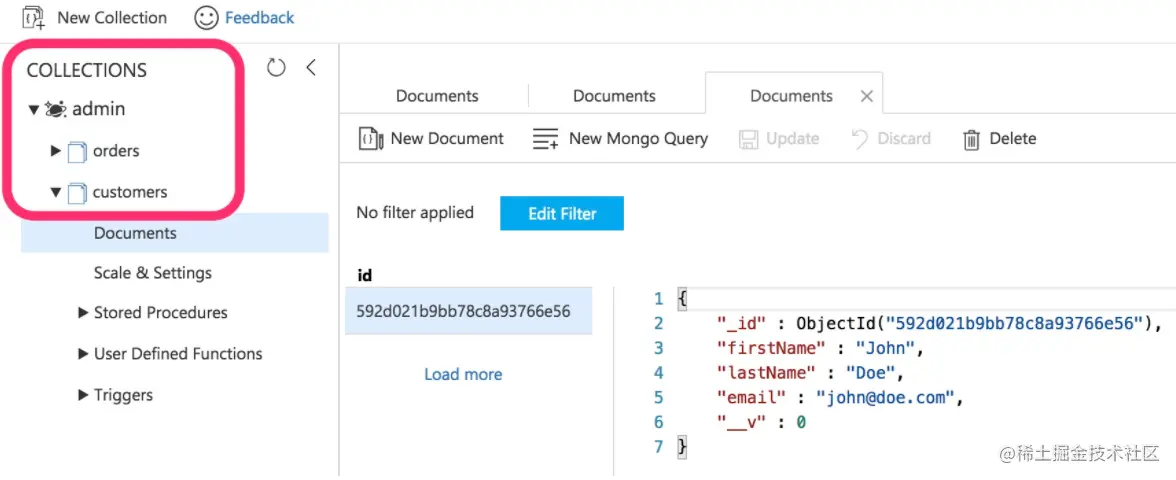Click the Update label
Viewport: 1176px width, 480px height.
pos(792,139)
